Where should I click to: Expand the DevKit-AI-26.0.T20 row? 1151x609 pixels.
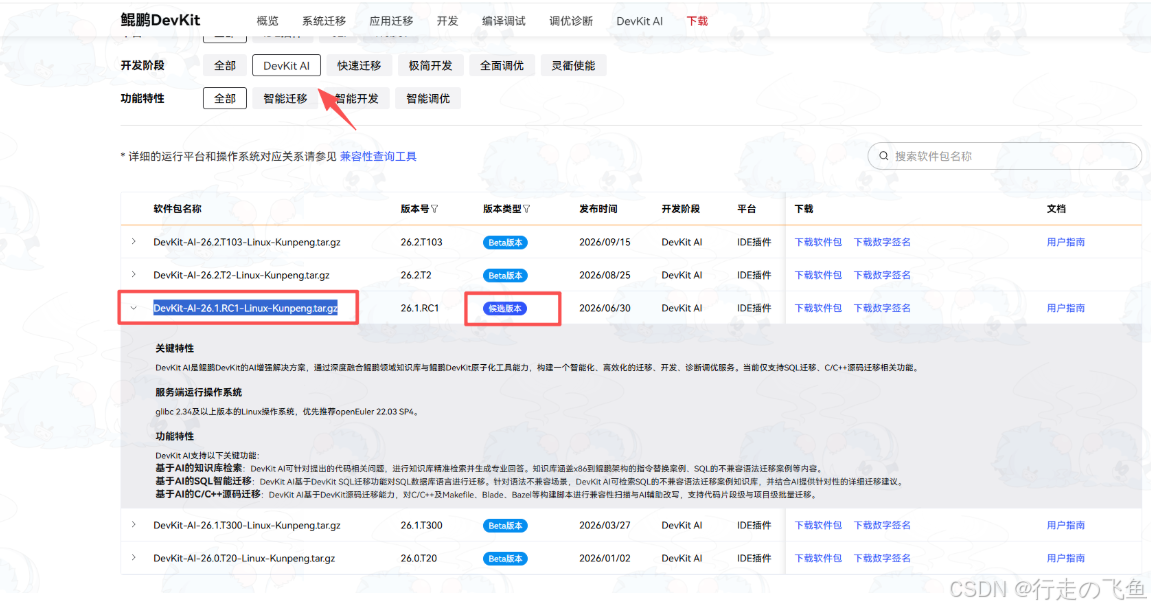(x=134, y=558)
